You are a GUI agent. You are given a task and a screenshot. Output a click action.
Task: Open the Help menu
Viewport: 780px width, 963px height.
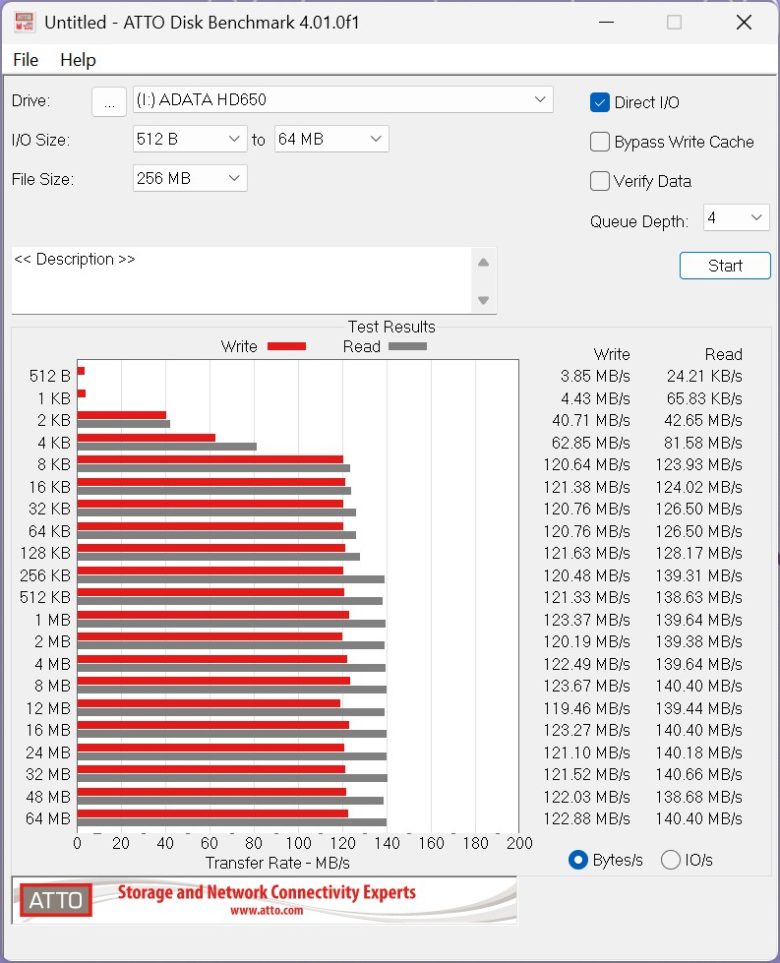click(78, 60)
